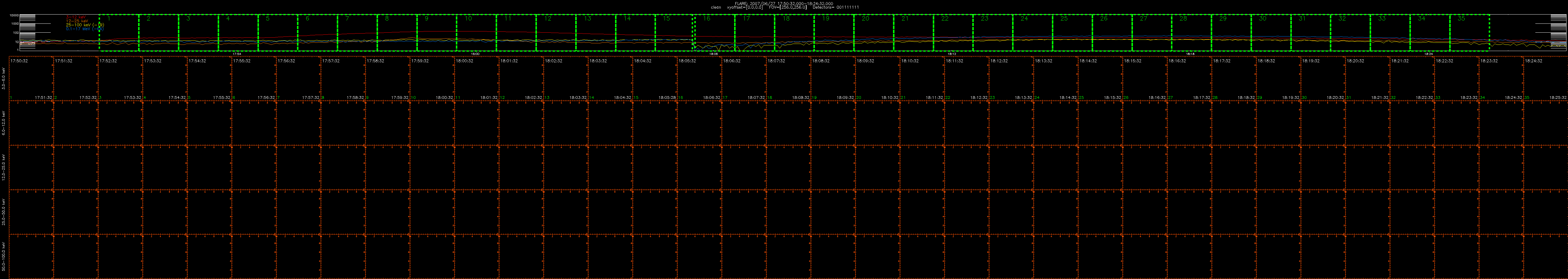Open the 3.0-6.0 keV image starting 18:15:32
1568x279 pixels.
(x=1145, y=79)
